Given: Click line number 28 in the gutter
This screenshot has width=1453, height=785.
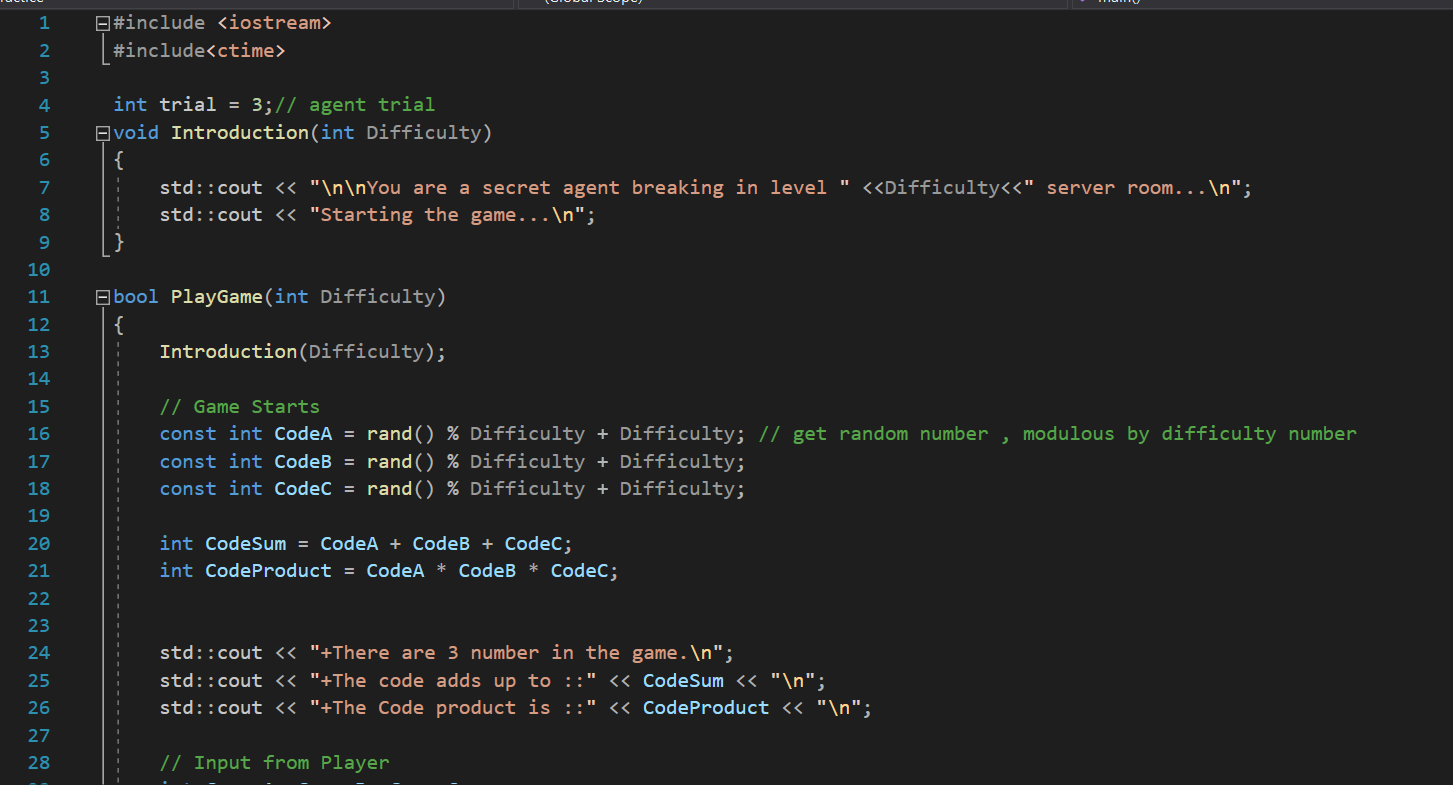Looking at the screenshot, I should click(x=39, y=763).
